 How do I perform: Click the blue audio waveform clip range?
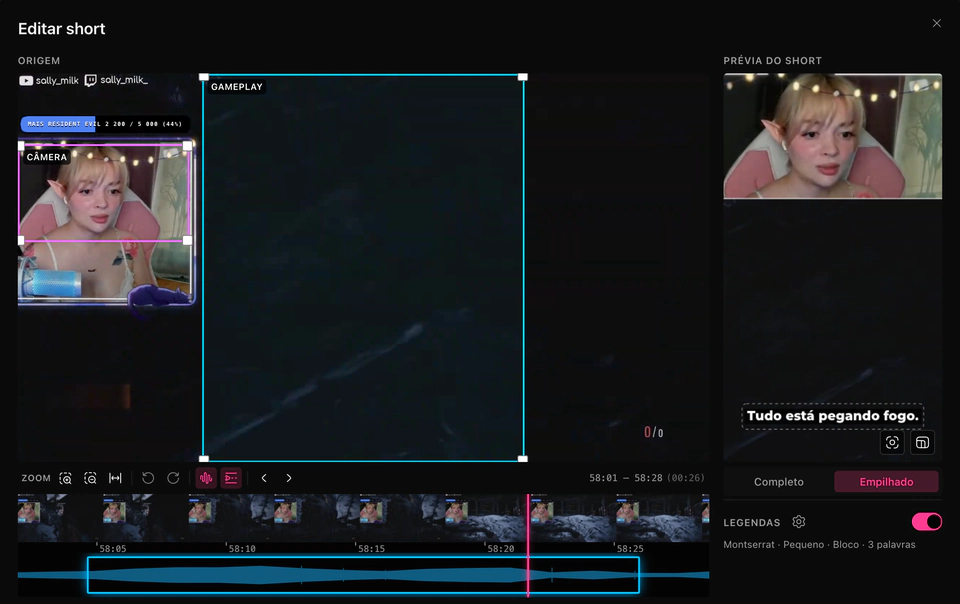[364, 575]
